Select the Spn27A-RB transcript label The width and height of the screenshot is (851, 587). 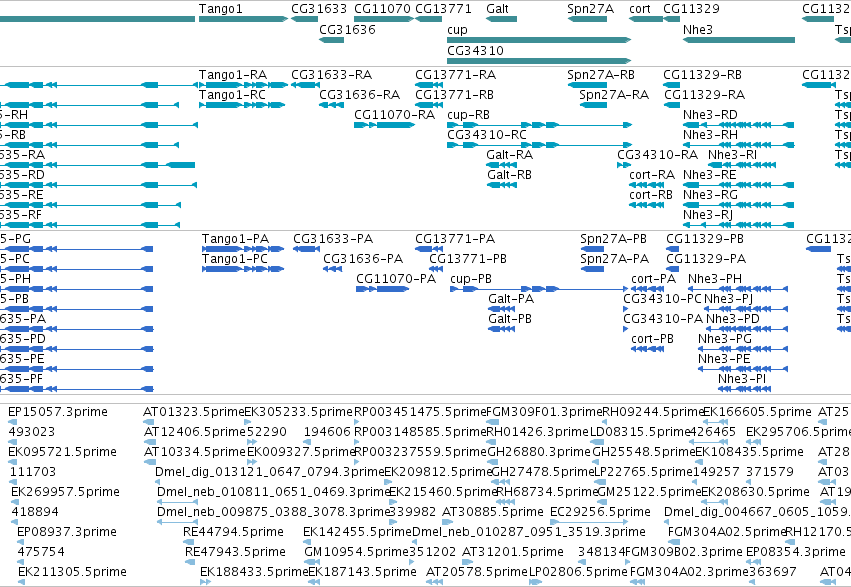coord(601,74)
